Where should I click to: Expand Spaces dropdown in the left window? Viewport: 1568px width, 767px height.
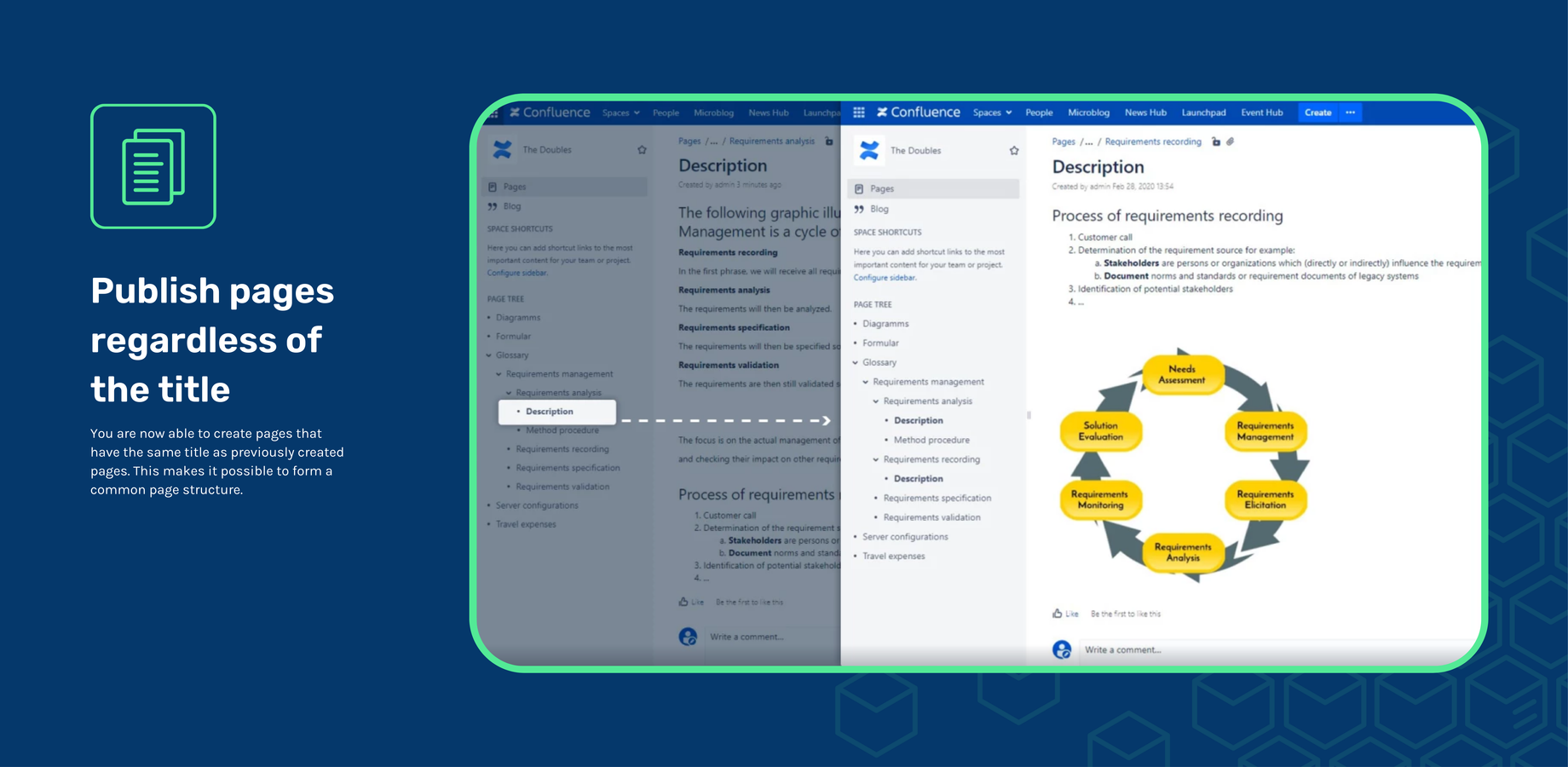pyautogui.click(x=620, y=112)
